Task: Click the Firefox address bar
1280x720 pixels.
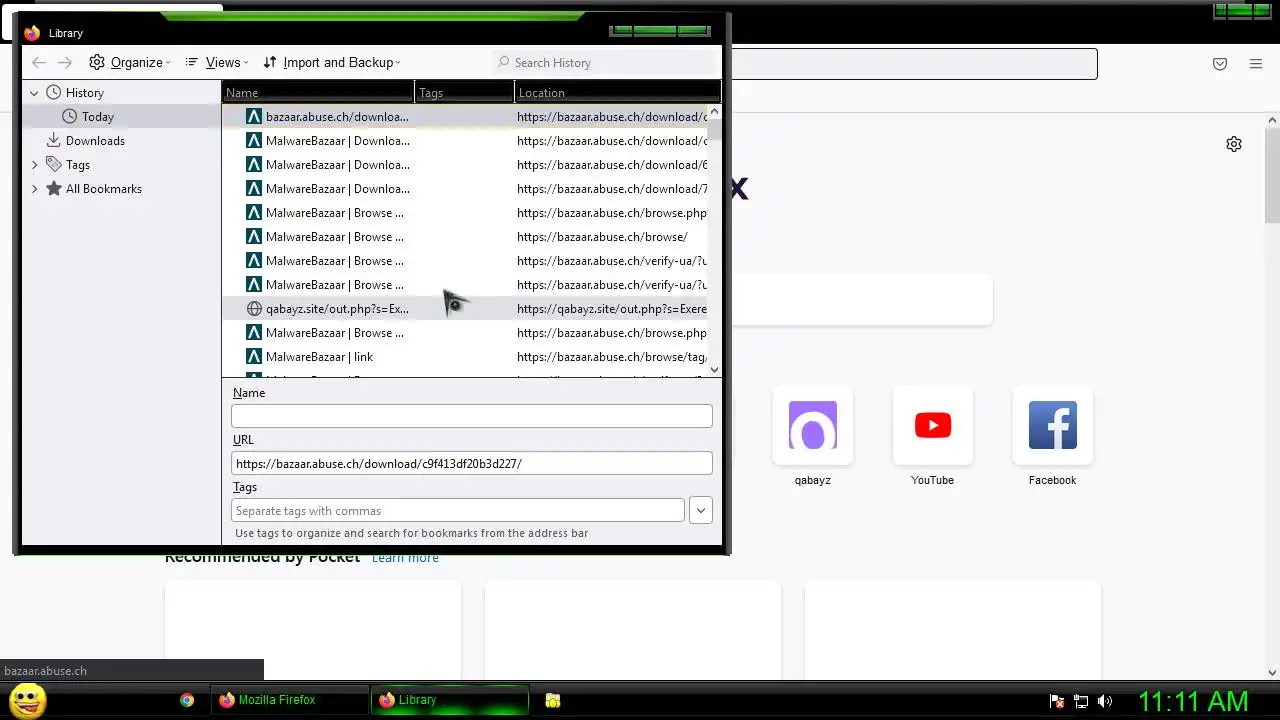Action: pos(914,64)
